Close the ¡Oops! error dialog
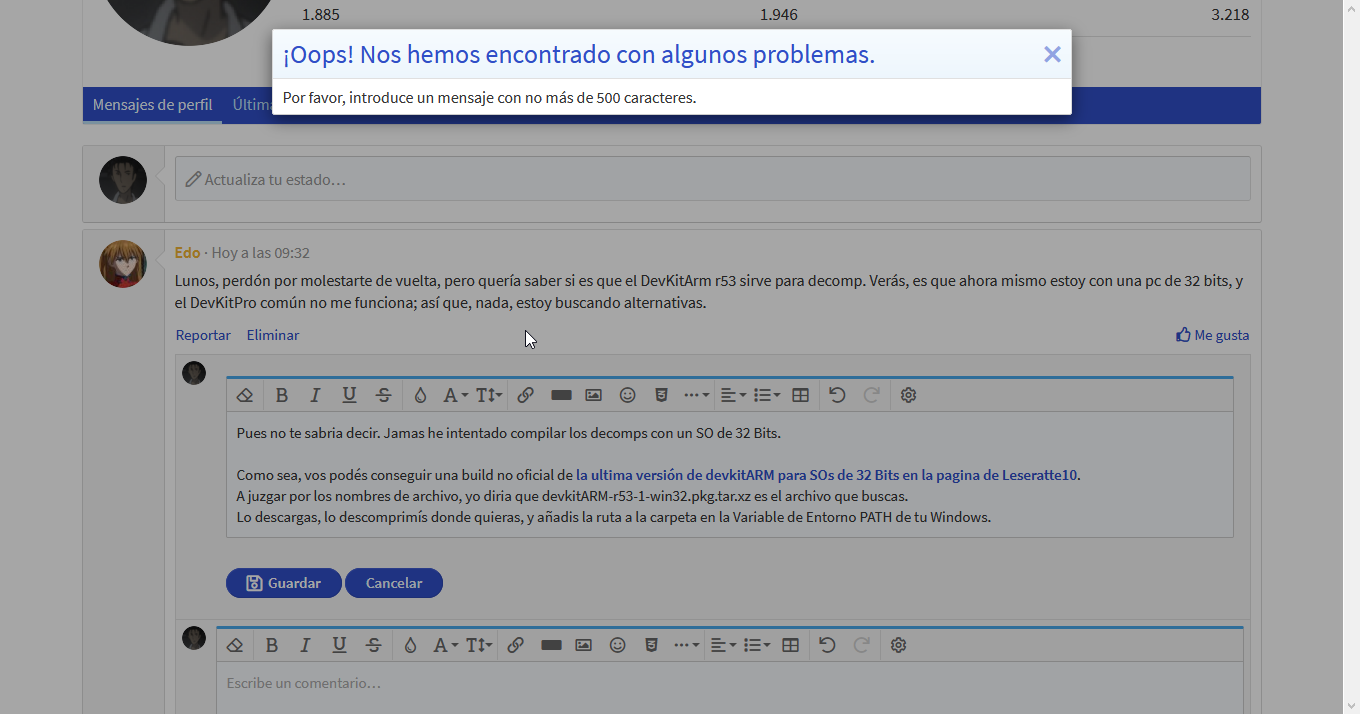This screenshot has height=714, width=1360. pyautogui.click(x=1052, y=55)
